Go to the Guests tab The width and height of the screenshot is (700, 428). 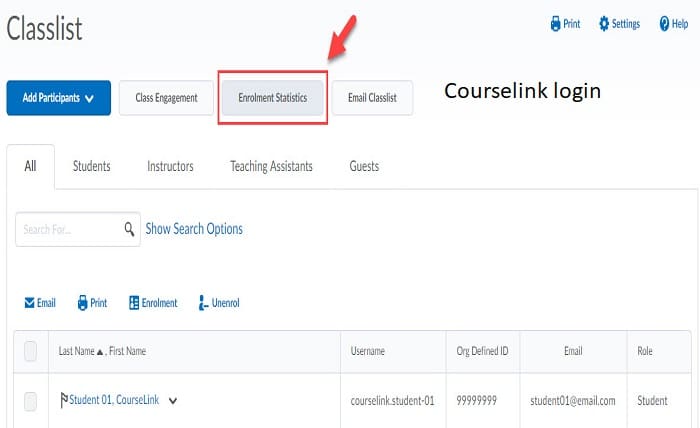[364, 166]
